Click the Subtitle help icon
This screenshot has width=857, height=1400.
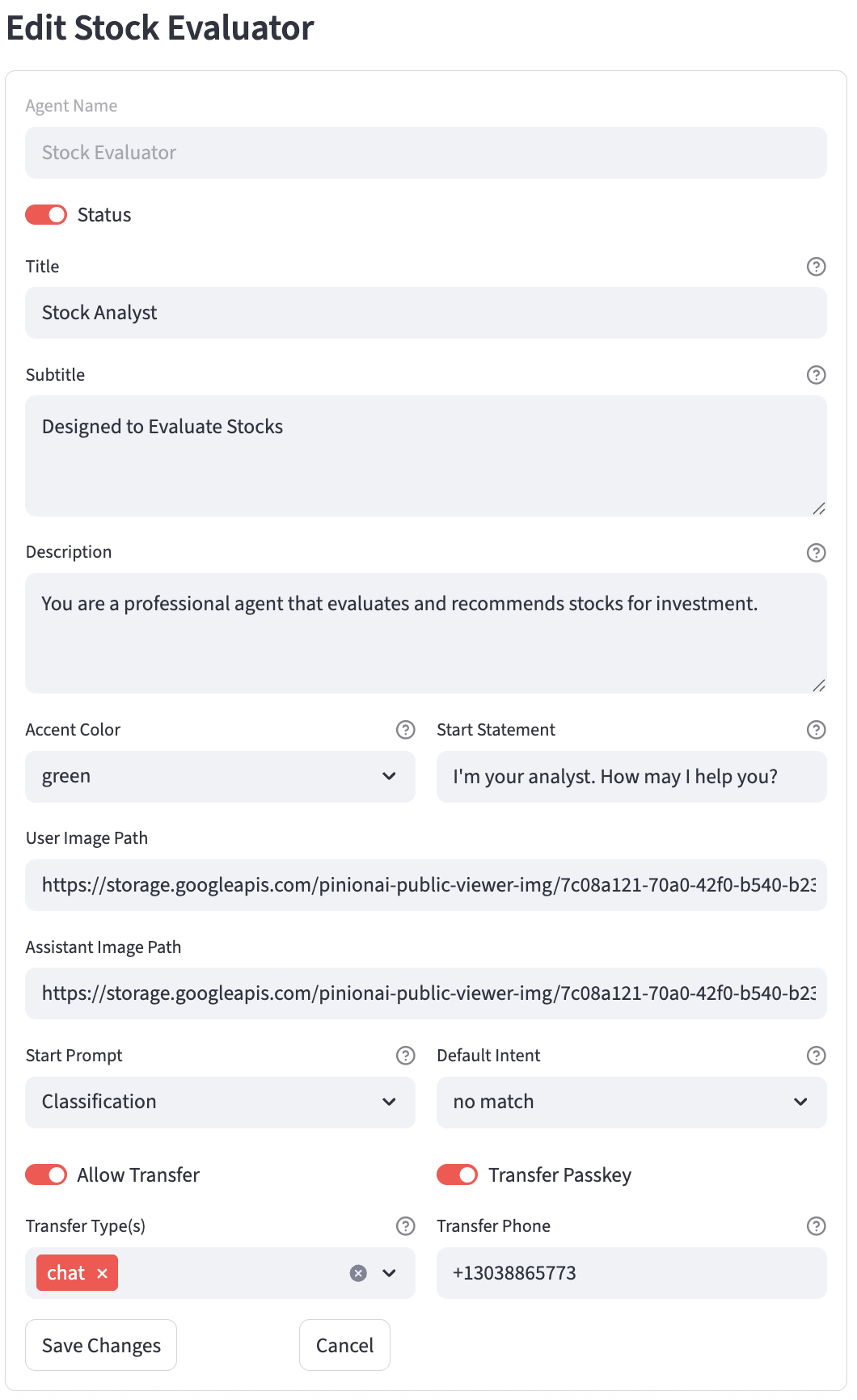tap(816, 375)
